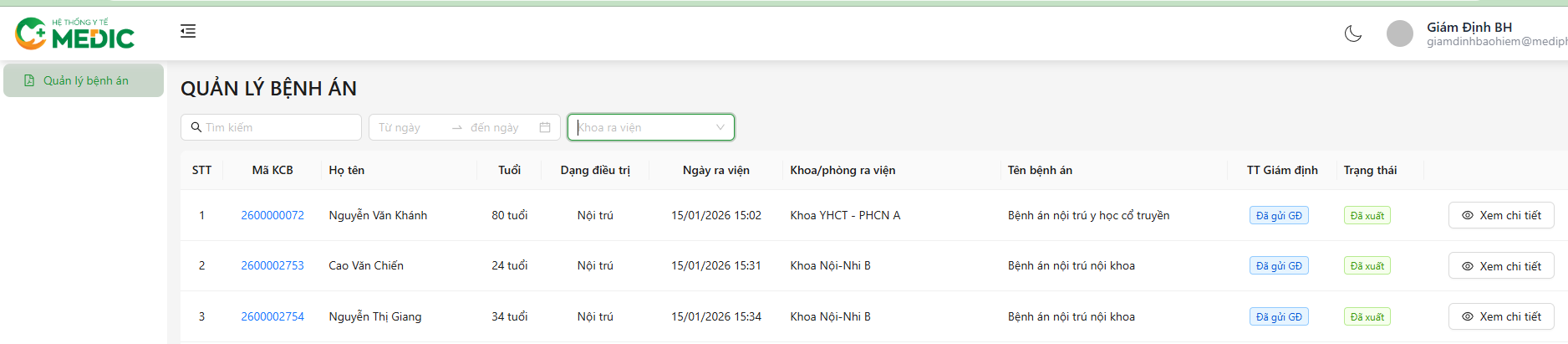Click the Medic logo icon

click(x=31, y=33)
